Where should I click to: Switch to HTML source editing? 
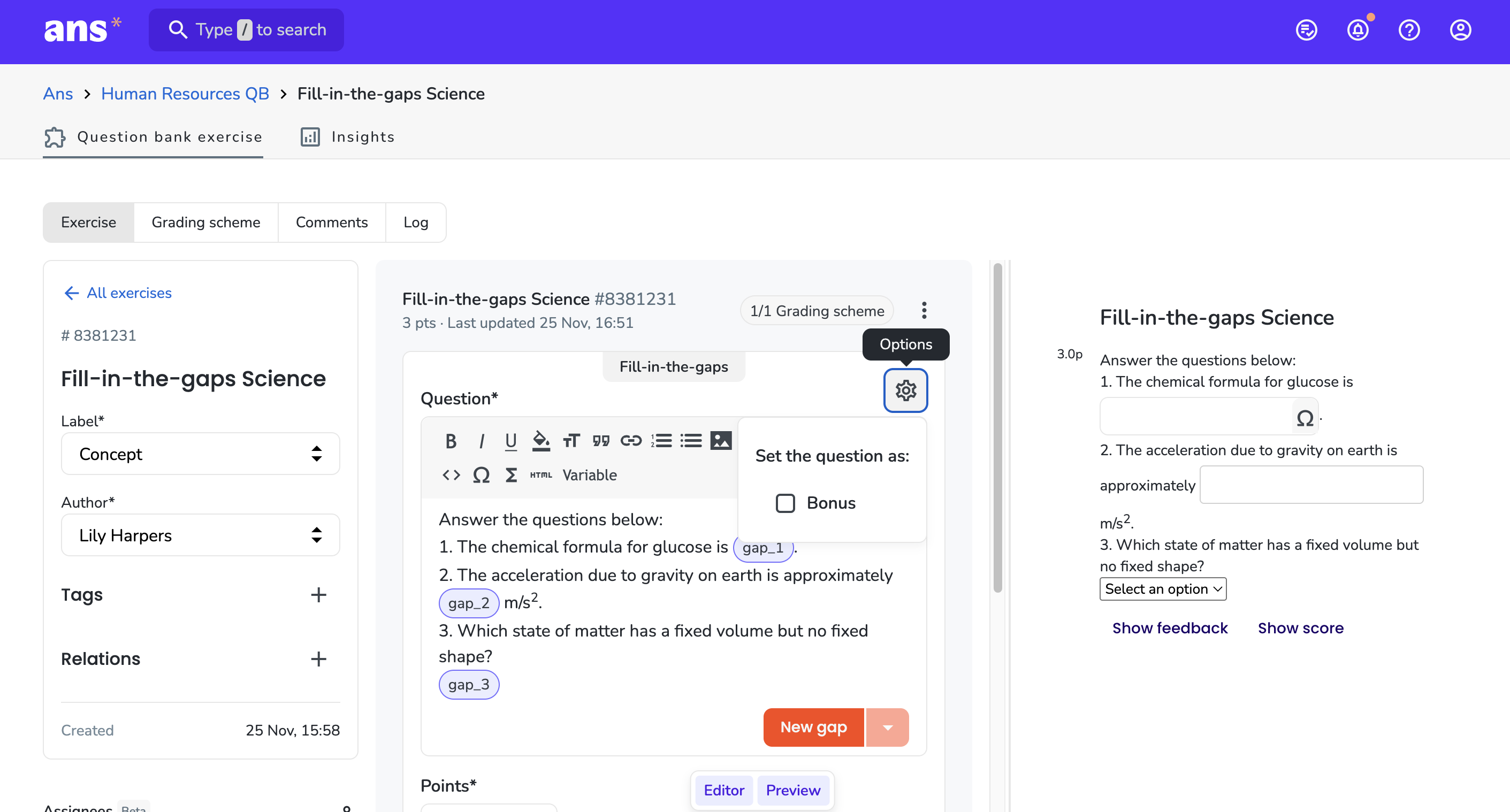(540, 474)
